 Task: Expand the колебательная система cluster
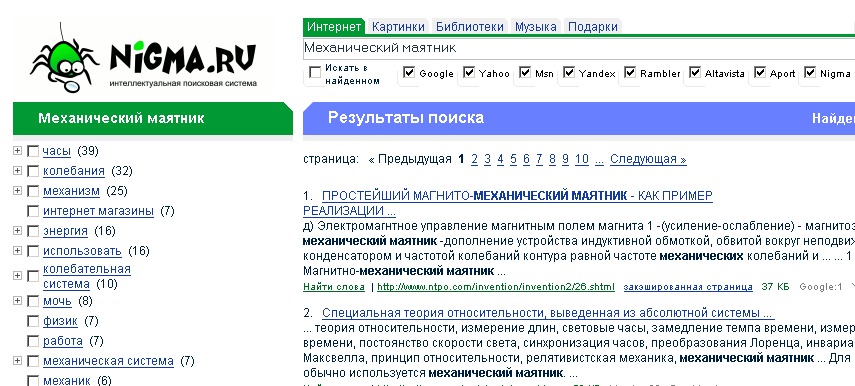(x=17, y=275)
